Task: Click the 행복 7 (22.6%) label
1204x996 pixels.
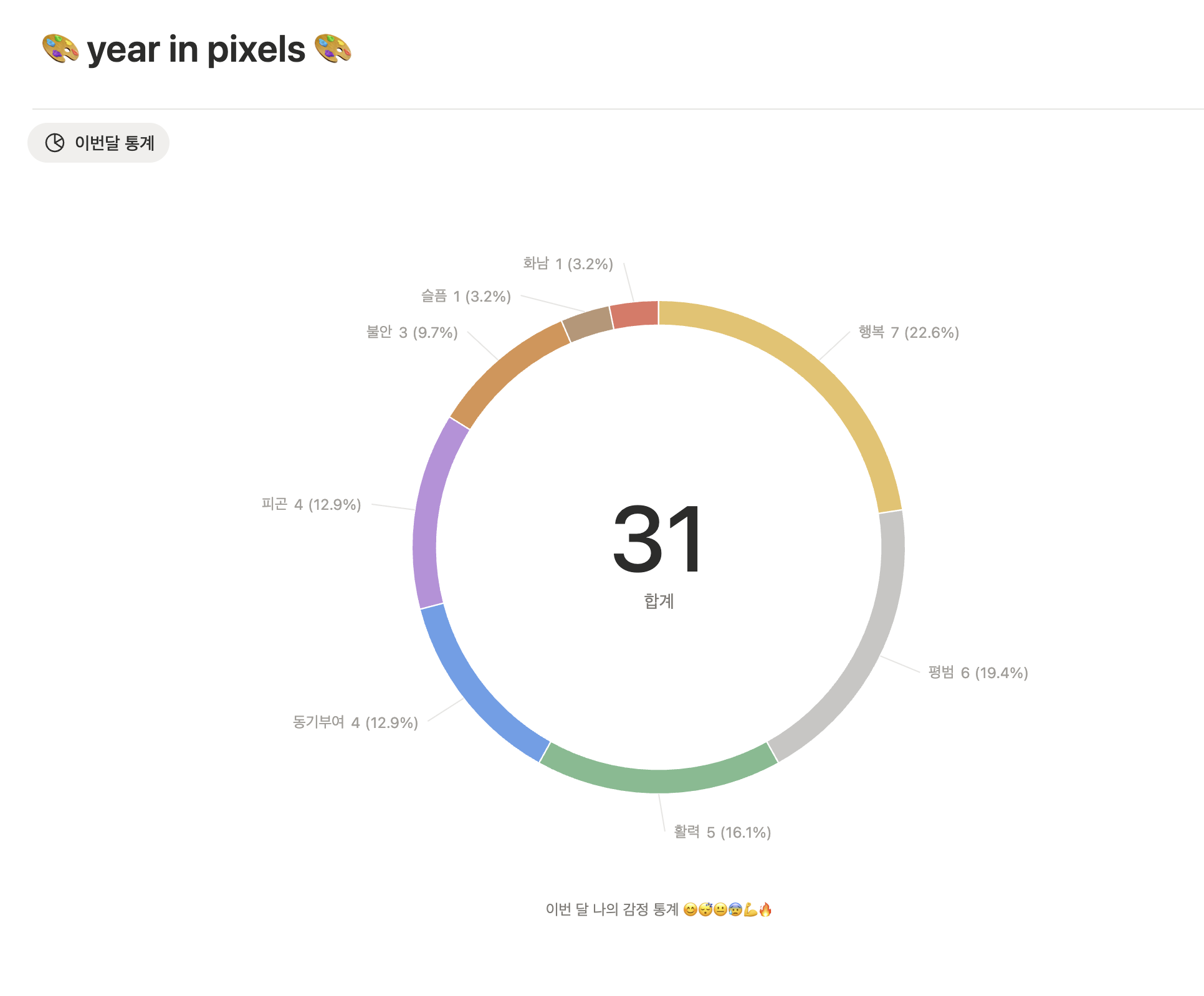Action: [x=909, y=332]
